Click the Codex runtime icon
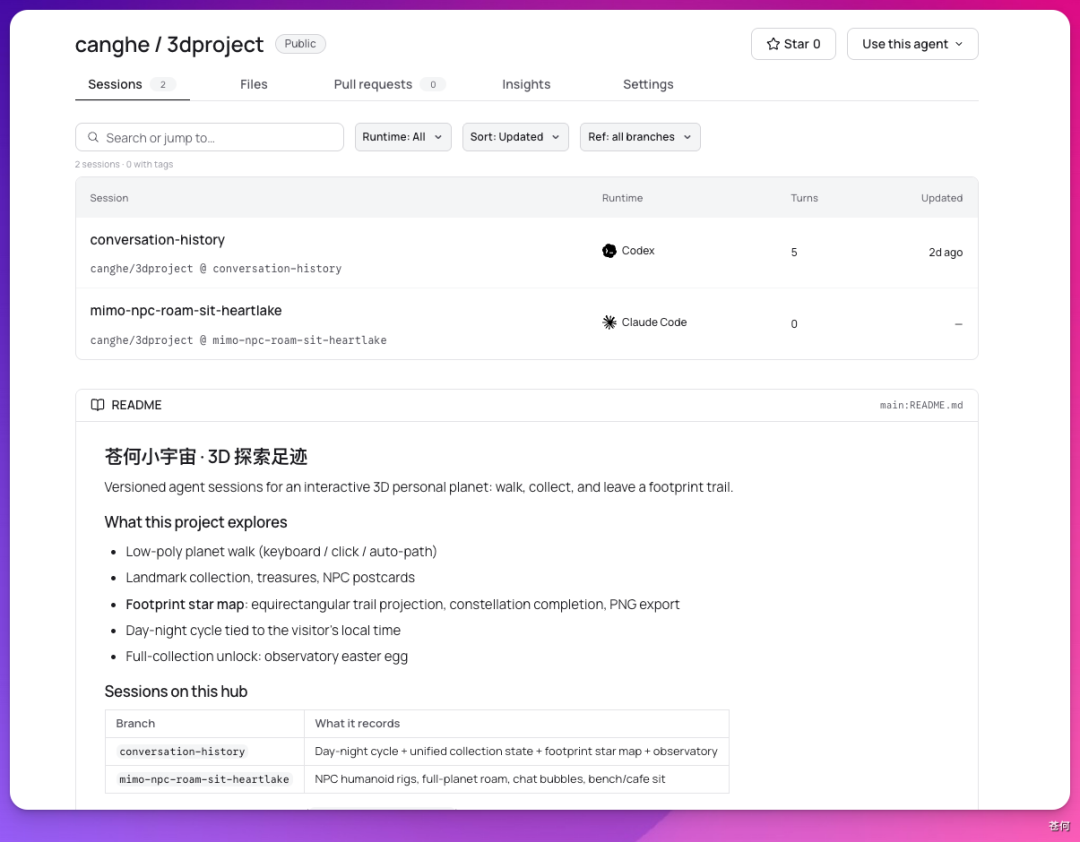This screenshot has width=1080, height=842. (609, 251)
